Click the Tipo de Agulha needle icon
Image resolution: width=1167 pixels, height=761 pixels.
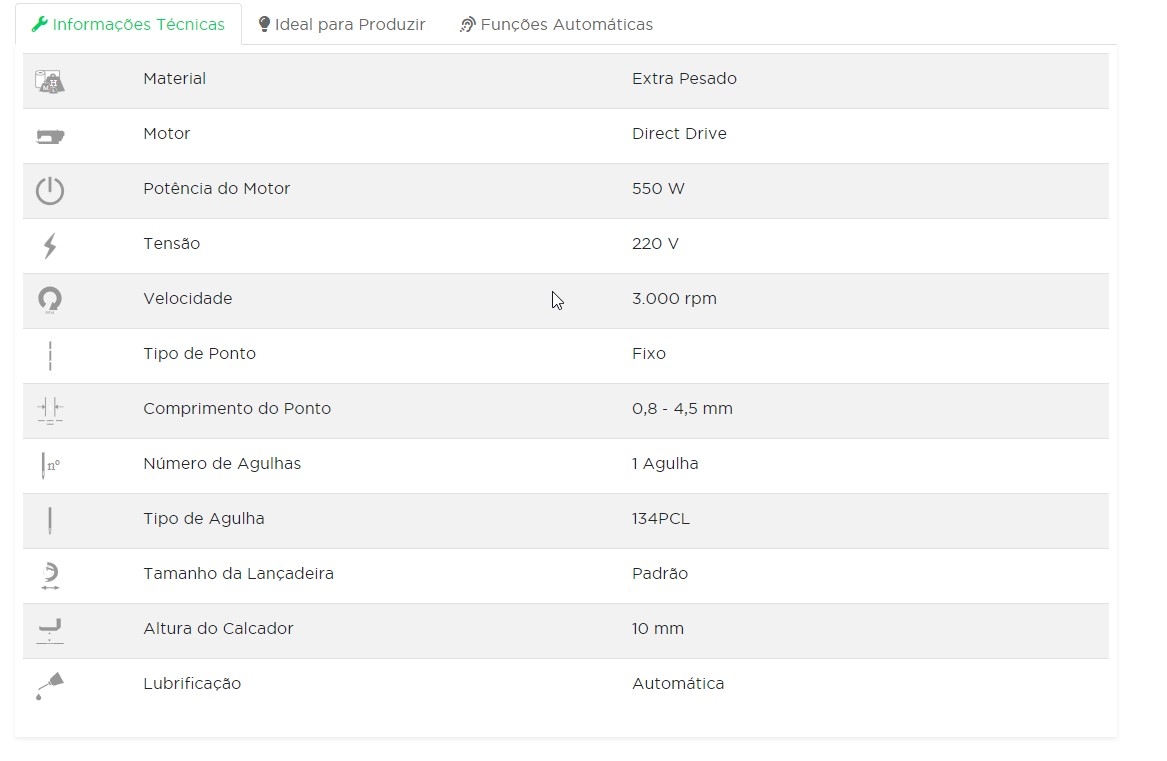(50, 520)
